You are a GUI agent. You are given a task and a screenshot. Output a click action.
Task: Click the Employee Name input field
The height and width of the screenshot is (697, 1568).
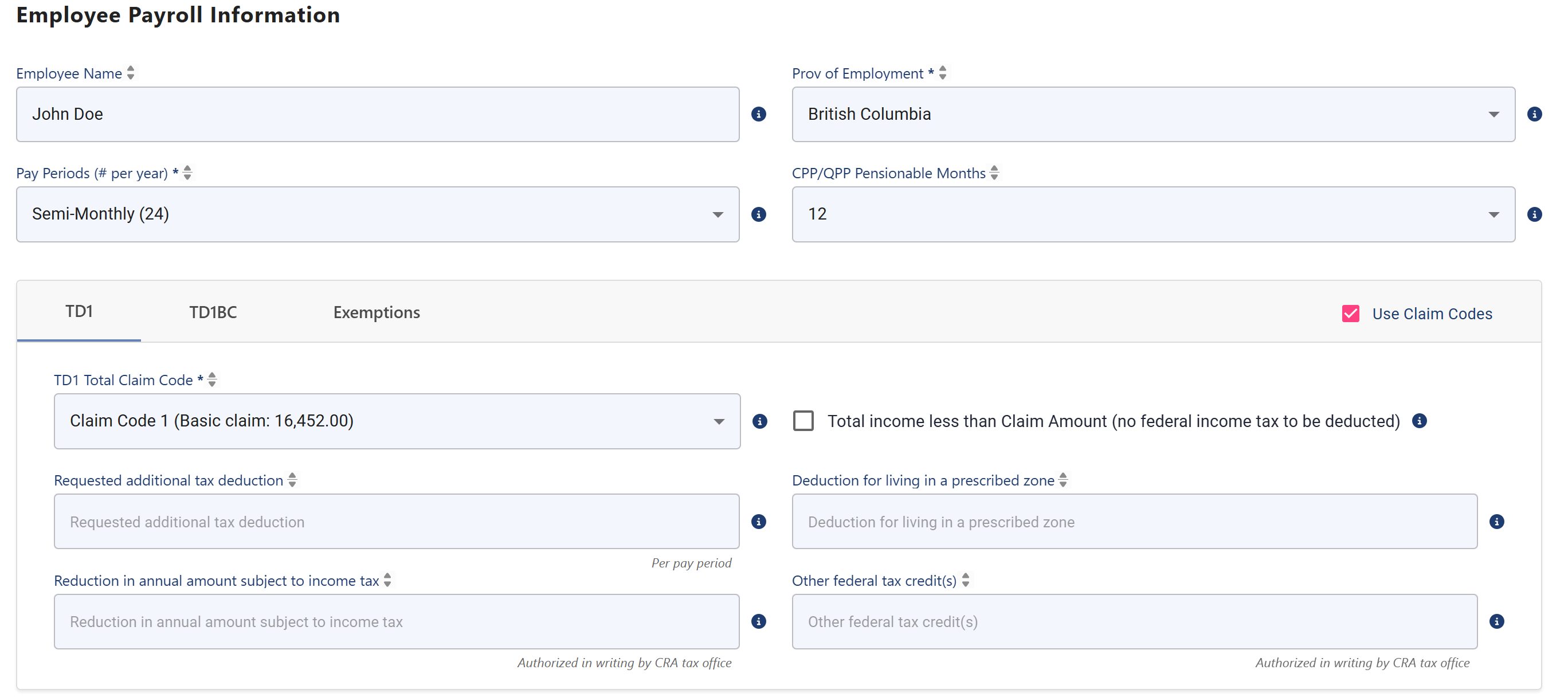coord(378,115)
